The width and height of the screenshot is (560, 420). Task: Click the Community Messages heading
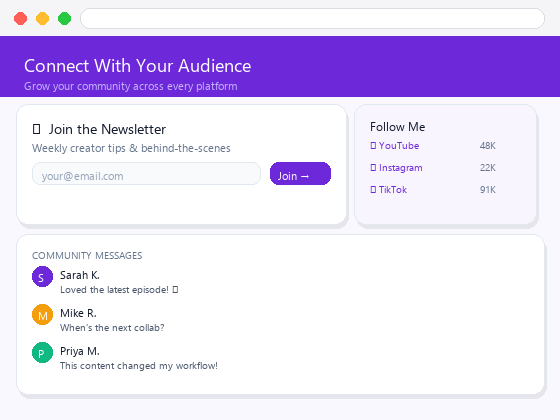point(87,256)
